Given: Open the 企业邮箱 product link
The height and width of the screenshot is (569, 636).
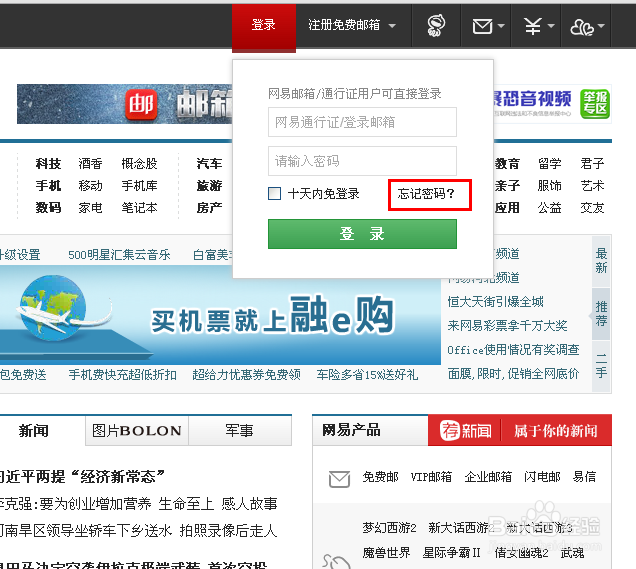Looking at the screenshot, I should [x=488, y=477].
